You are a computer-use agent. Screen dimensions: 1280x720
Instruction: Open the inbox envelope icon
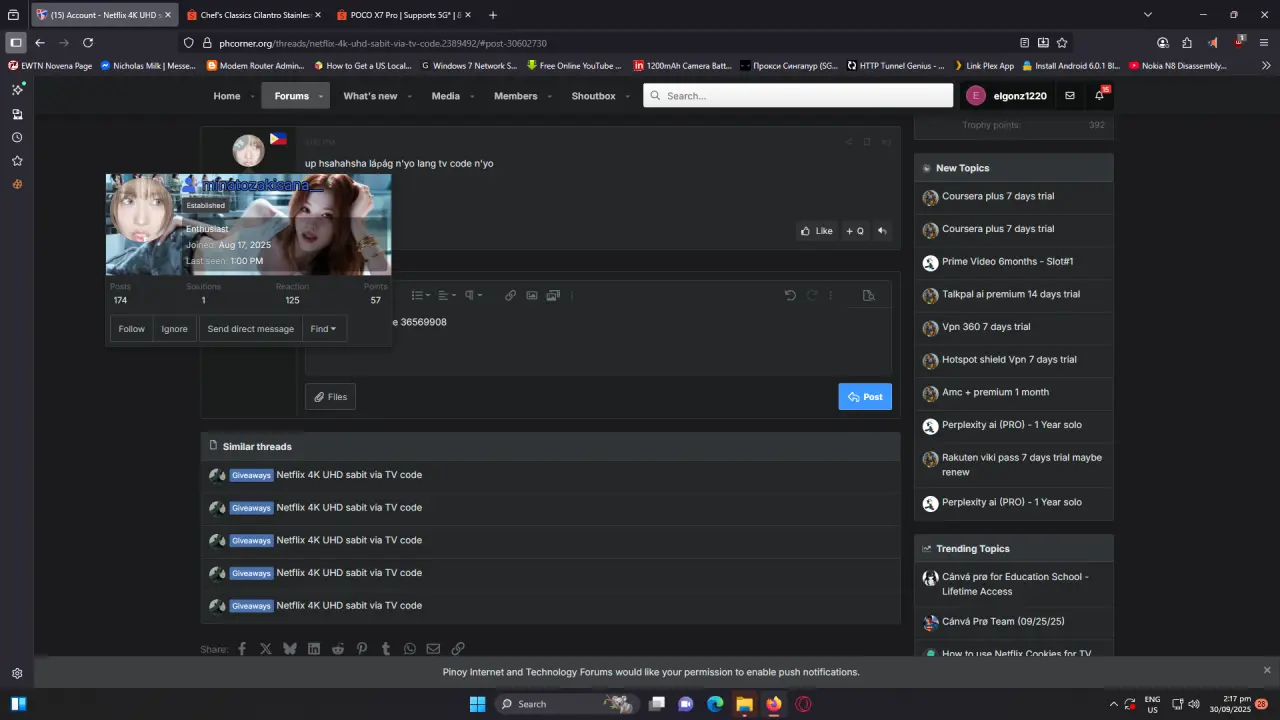1069,96
